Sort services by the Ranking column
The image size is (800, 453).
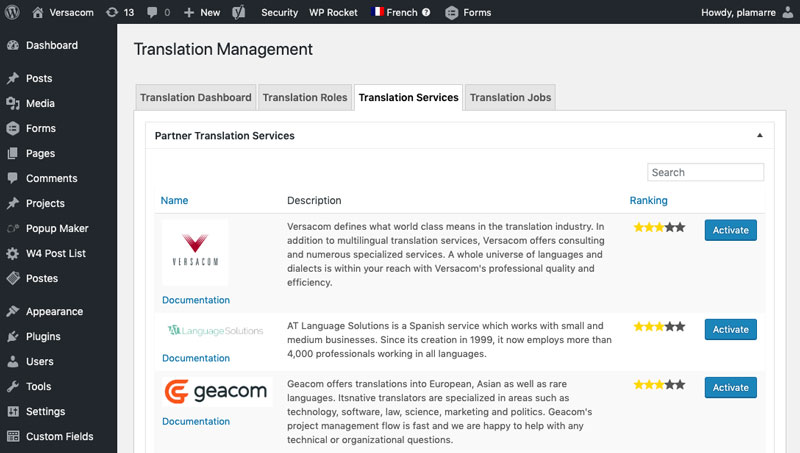[x=648, y=200]
